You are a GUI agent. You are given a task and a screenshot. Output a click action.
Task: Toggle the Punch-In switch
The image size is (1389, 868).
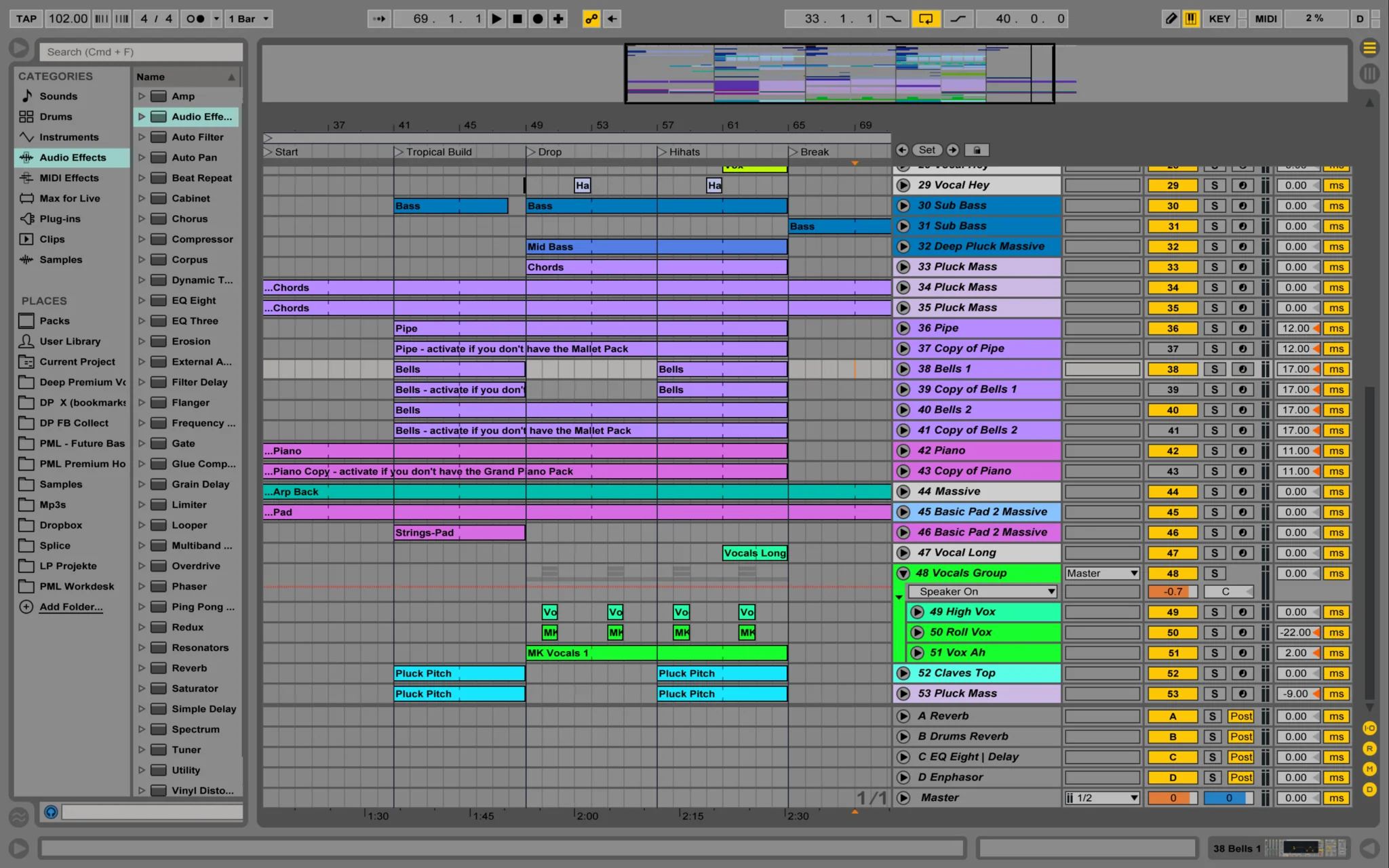[x=894, y=18]
